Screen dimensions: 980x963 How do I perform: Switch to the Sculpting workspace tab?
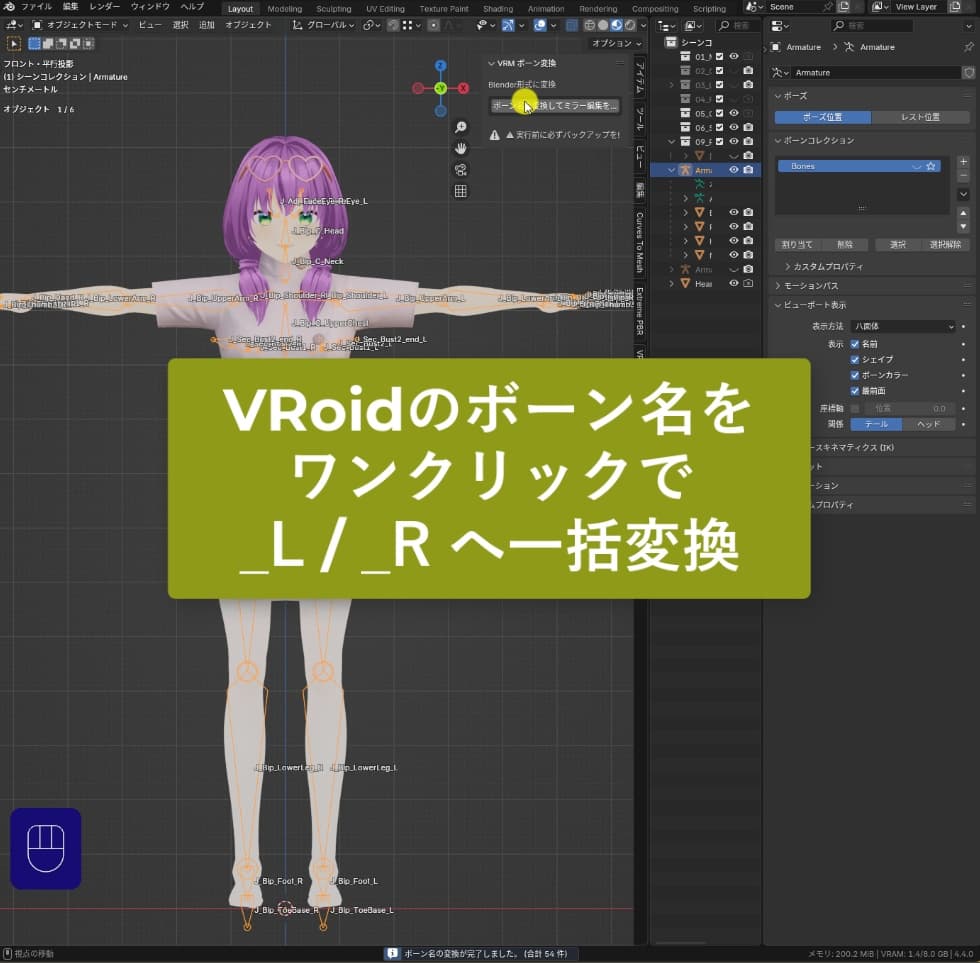333,9
